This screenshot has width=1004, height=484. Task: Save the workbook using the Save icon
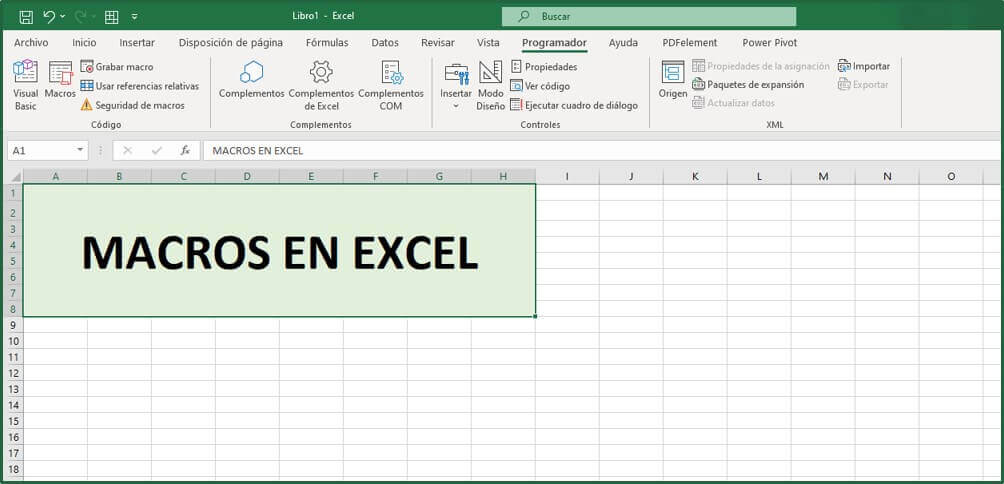click(x=26, y=17)
